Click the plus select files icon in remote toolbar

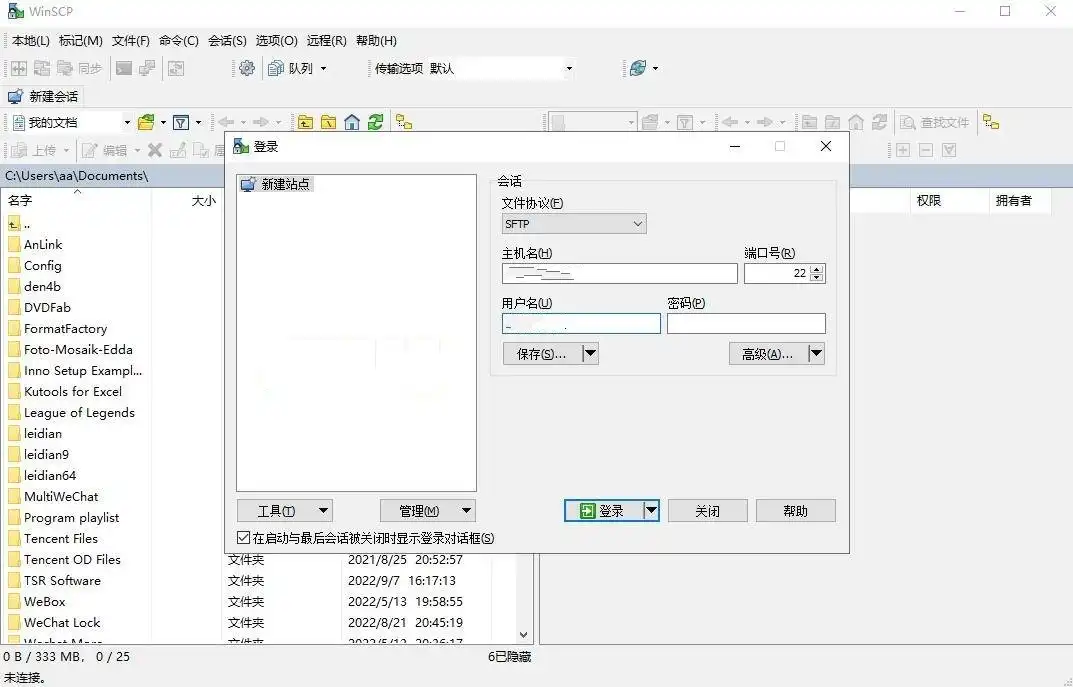click(x=903, y=150)
